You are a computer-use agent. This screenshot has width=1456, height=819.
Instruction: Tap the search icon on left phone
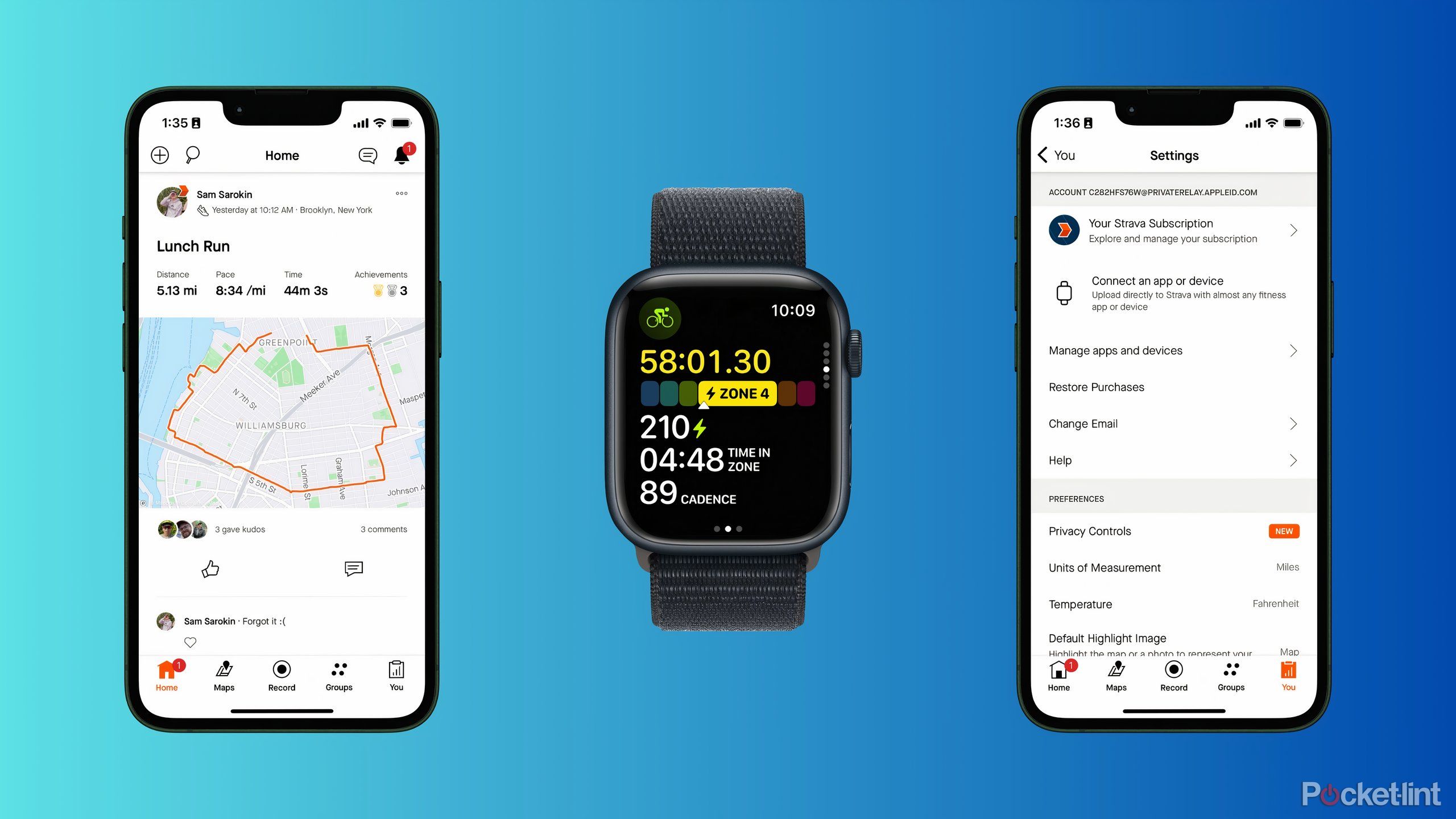click(195, 156)
